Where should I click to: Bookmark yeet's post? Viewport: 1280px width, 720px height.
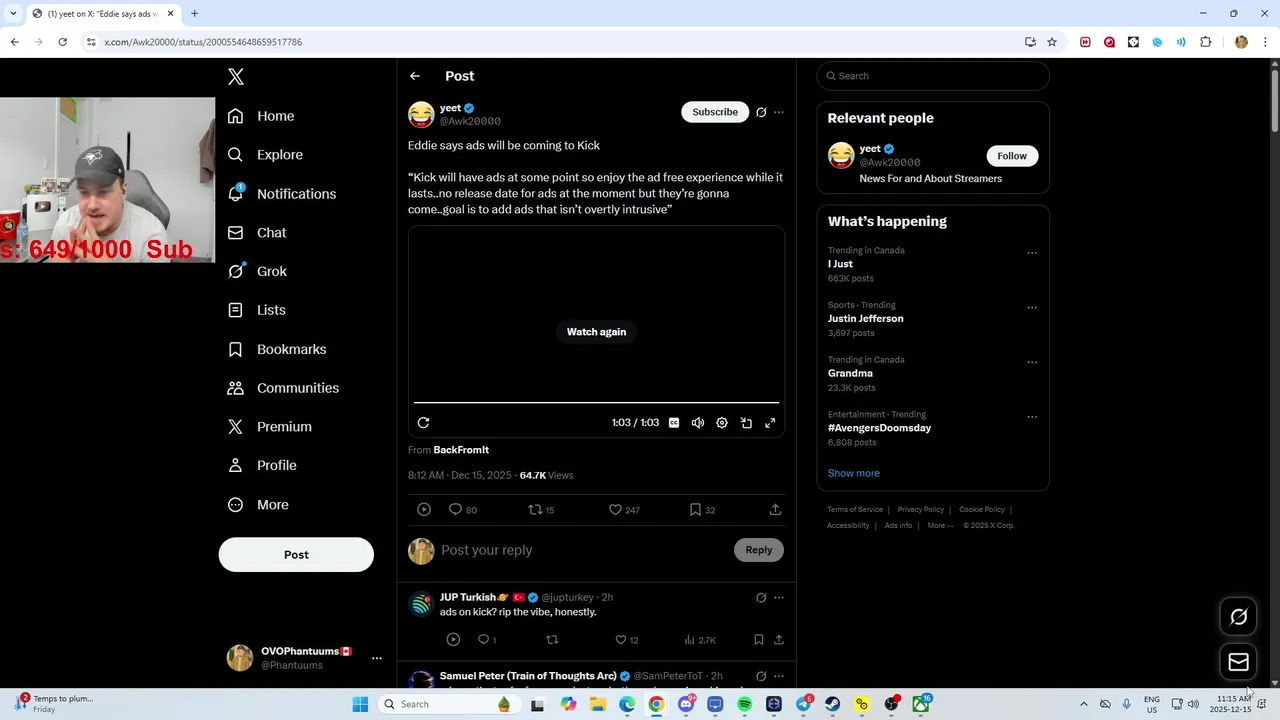point(702,510)
